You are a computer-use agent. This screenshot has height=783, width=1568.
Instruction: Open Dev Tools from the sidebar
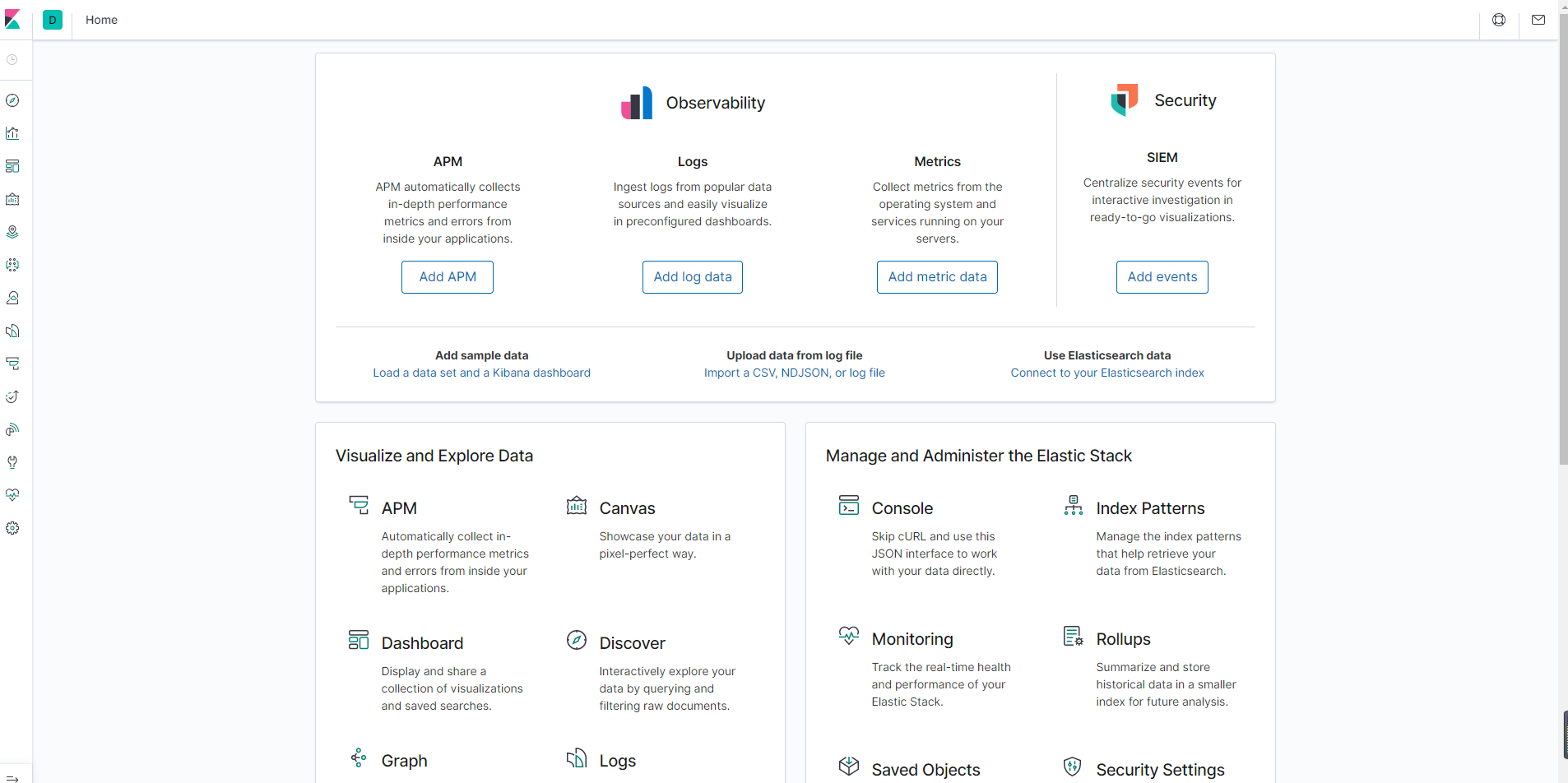pos(12,462)
